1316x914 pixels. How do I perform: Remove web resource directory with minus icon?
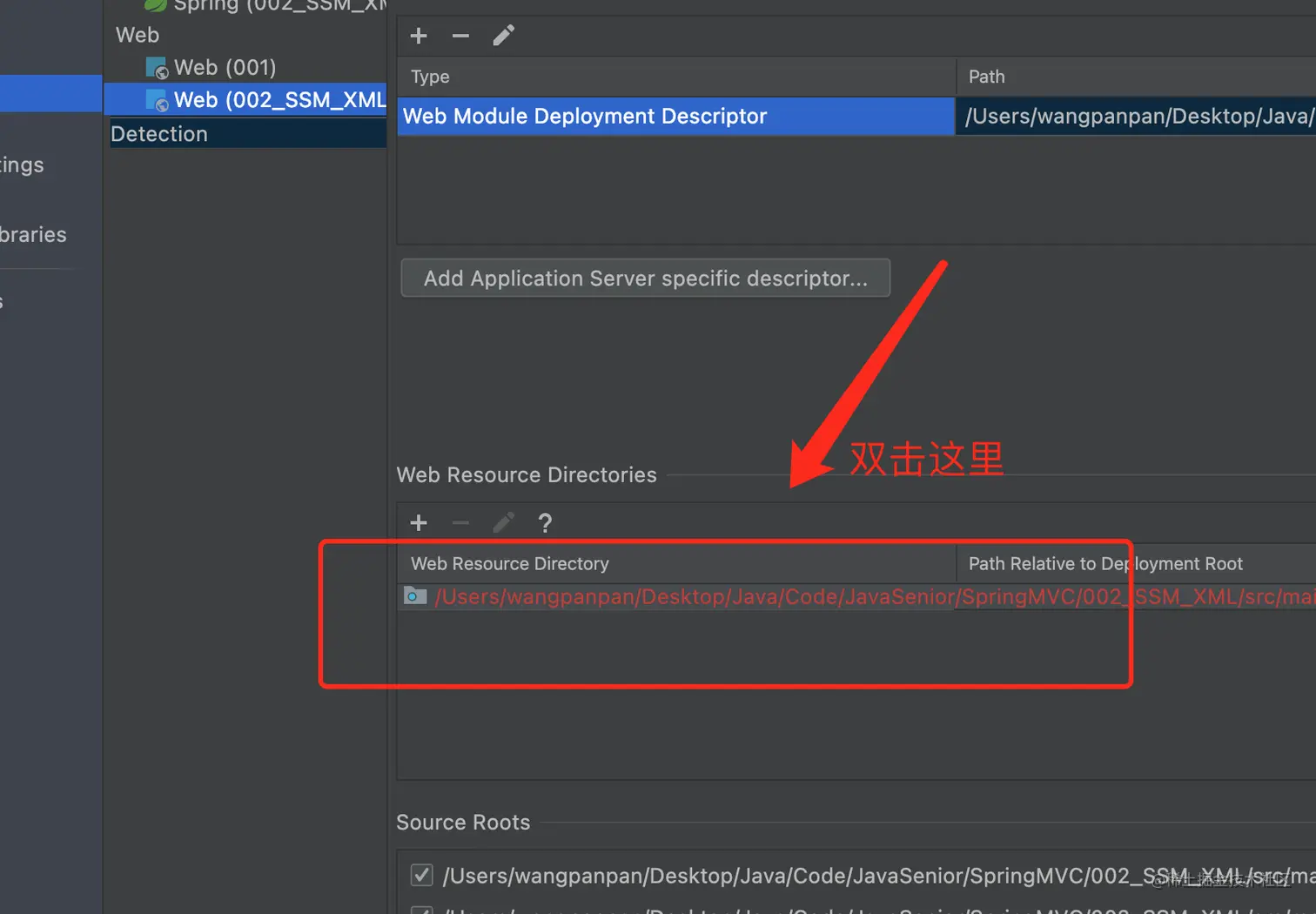pyautogui.click(x=460, y=522)
